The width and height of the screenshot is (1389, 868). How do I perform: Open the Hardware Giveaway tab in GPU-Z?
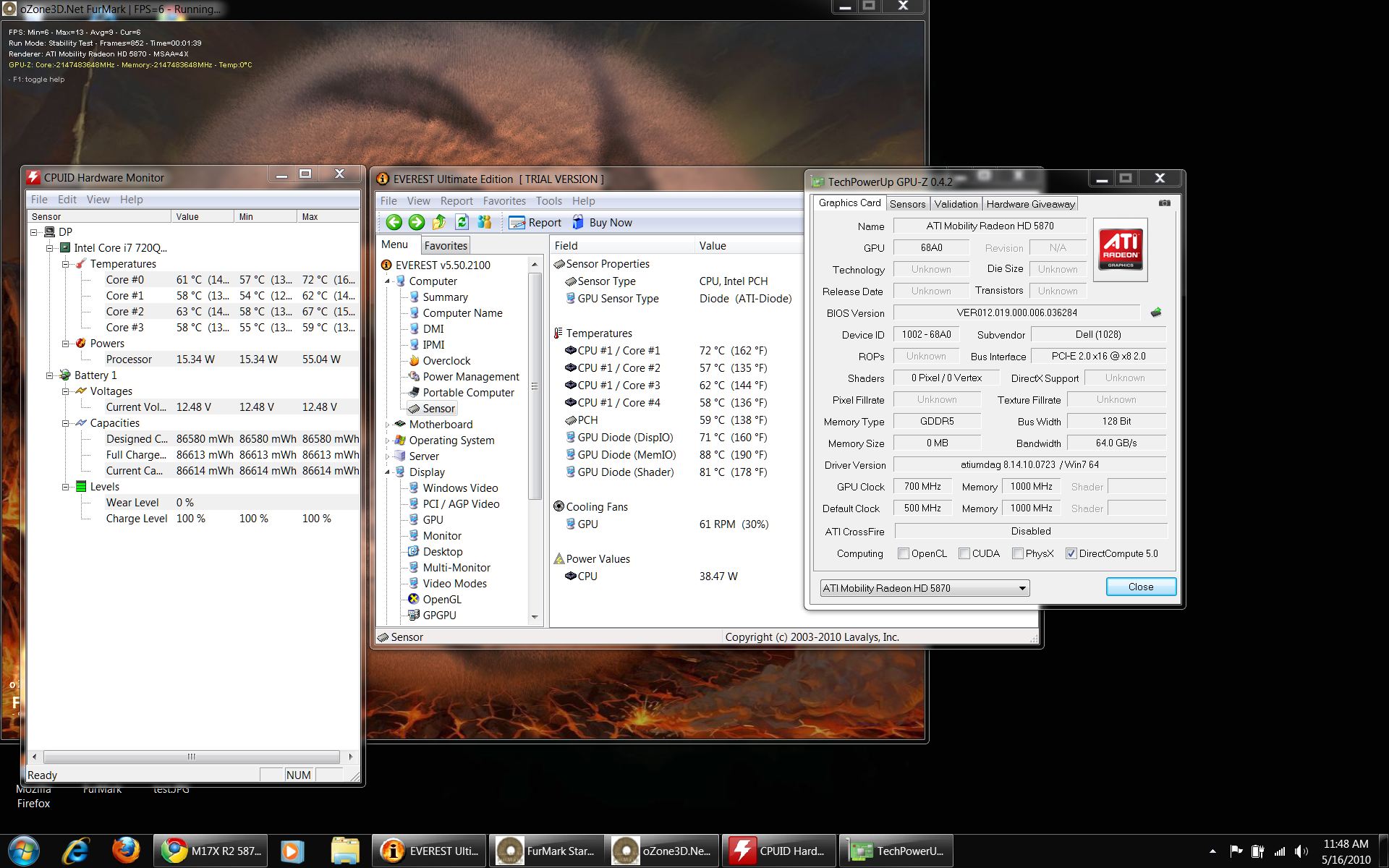pos(1030,204)
